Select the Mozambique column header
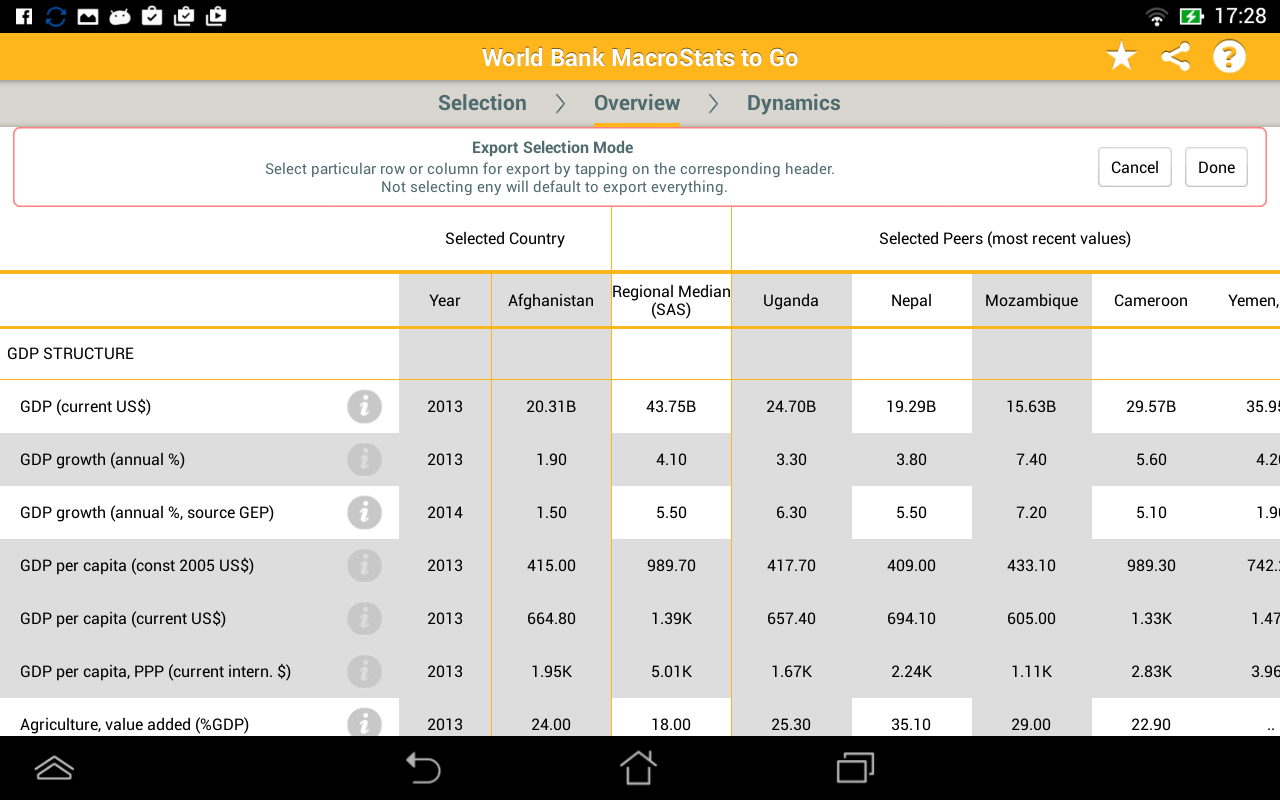The height and width of the screenshot is (800, 1280). click(1031, 300)
